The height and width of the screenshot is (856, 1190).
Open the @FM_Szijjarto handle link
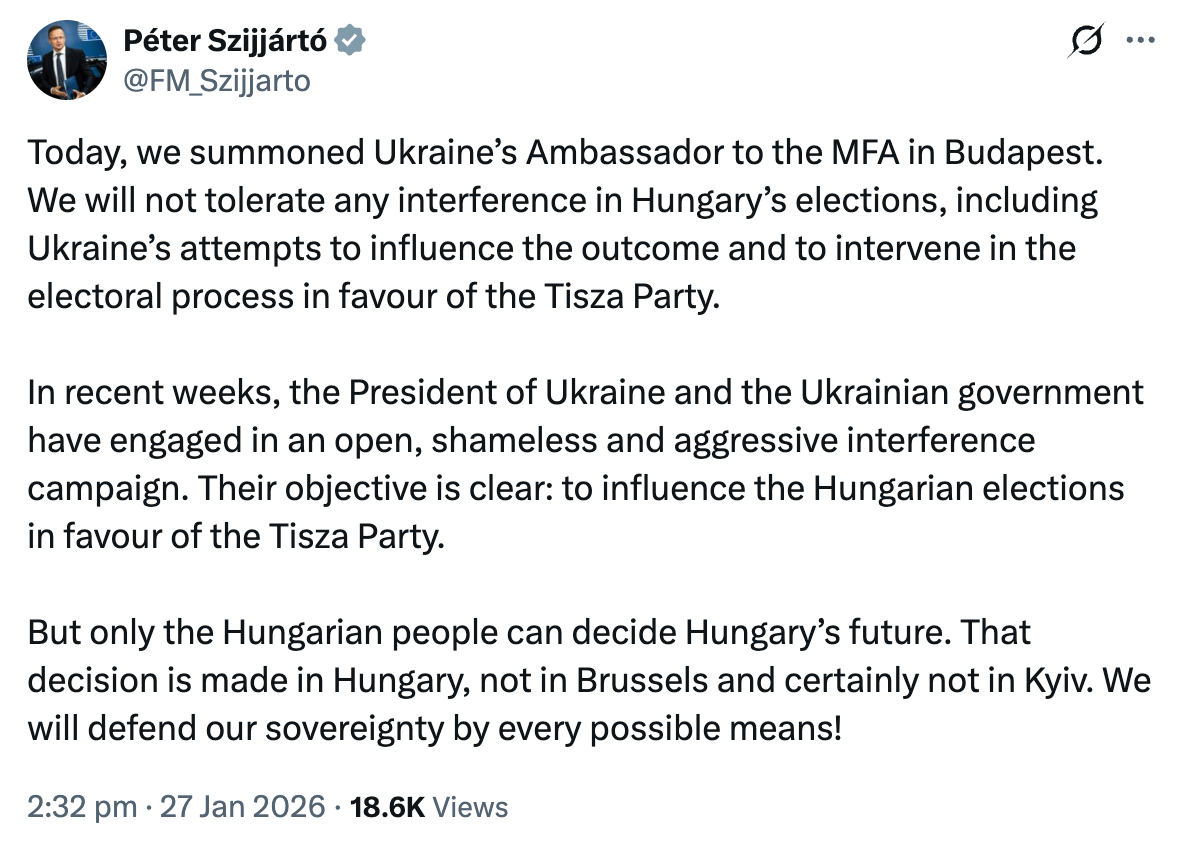[x=216, y=80]
